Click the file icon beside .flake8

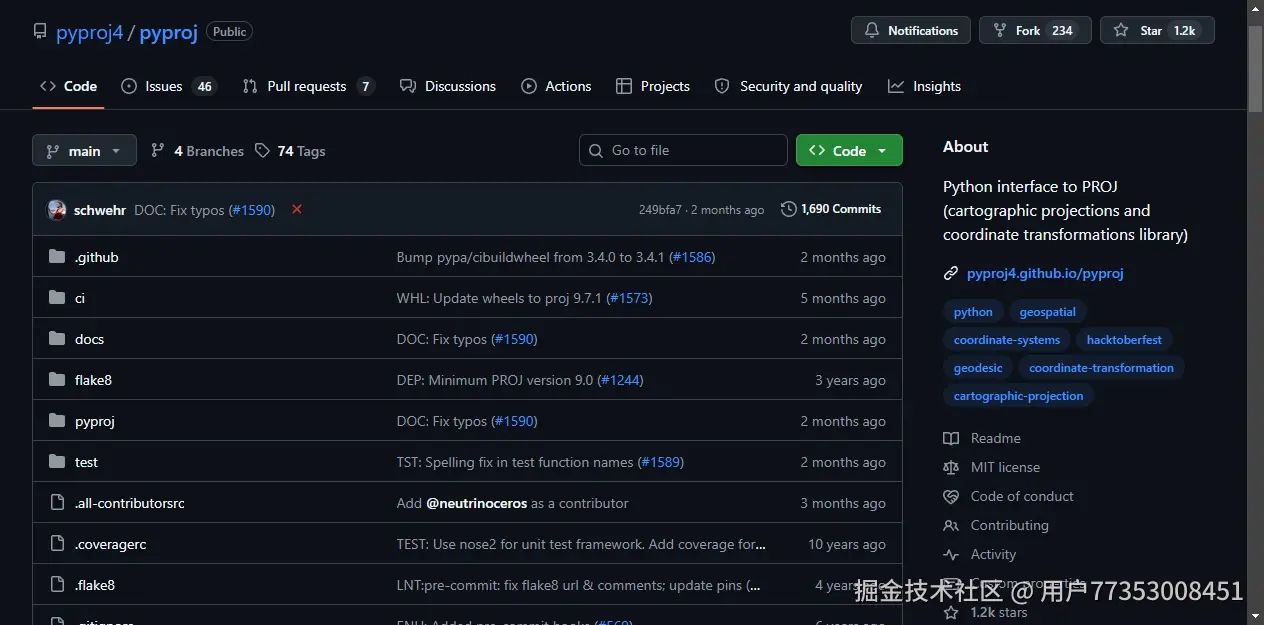point(57,585)
